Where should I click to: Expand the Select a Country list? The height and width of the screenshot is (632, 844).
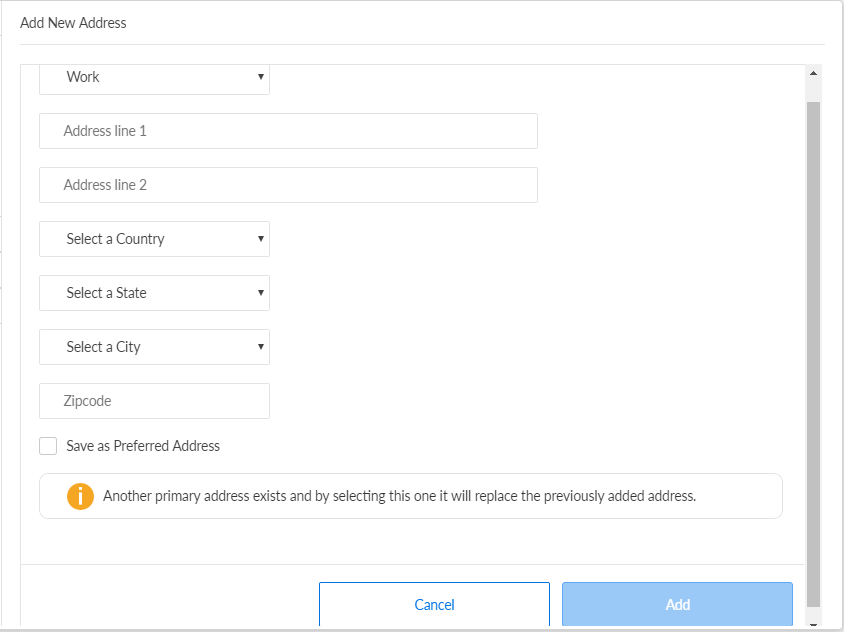[154, 239]
